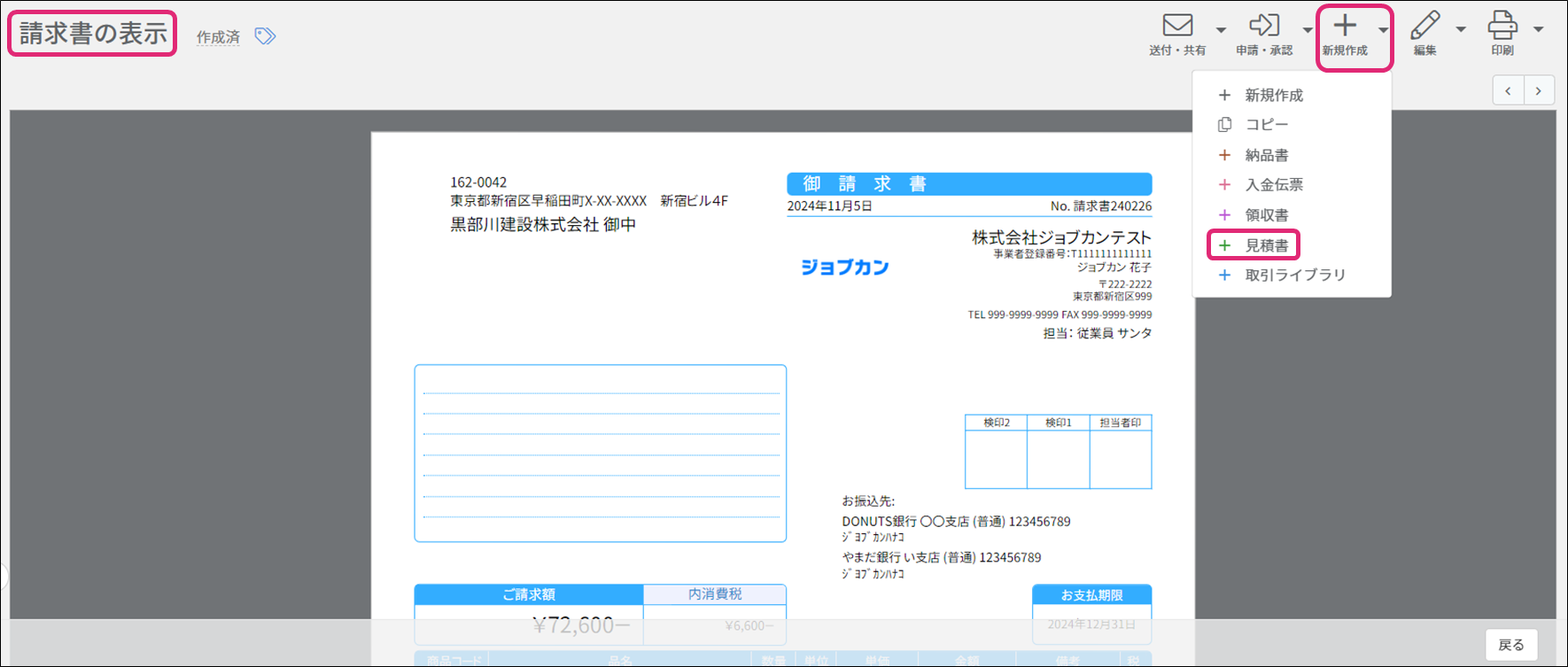Select 見積書 from the dropdown menu
Viewport: 1568px width, 667px height.
(1266, 245)
